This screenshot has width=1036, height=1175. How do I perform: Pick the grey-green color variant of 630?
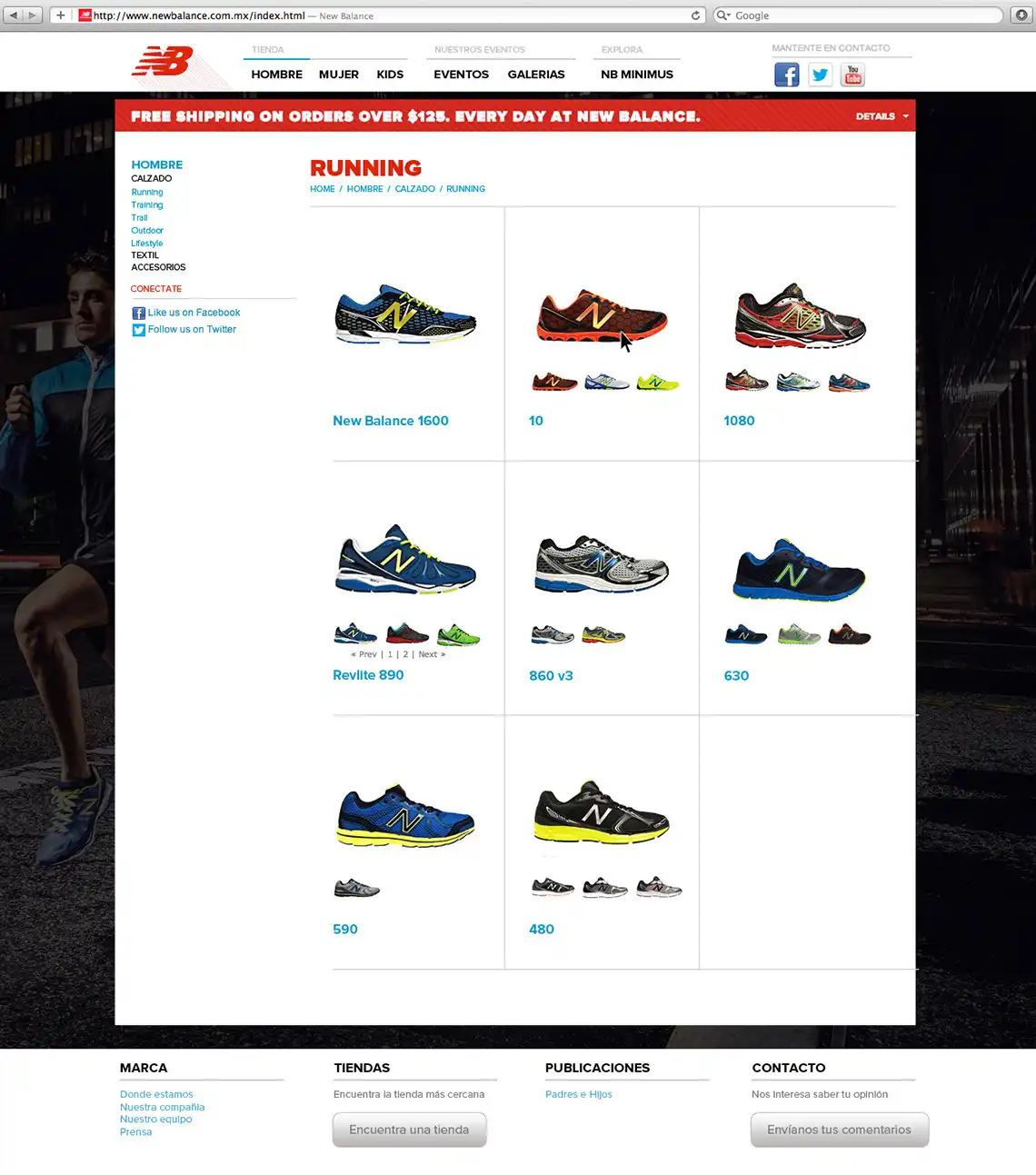tap(800, 634)
